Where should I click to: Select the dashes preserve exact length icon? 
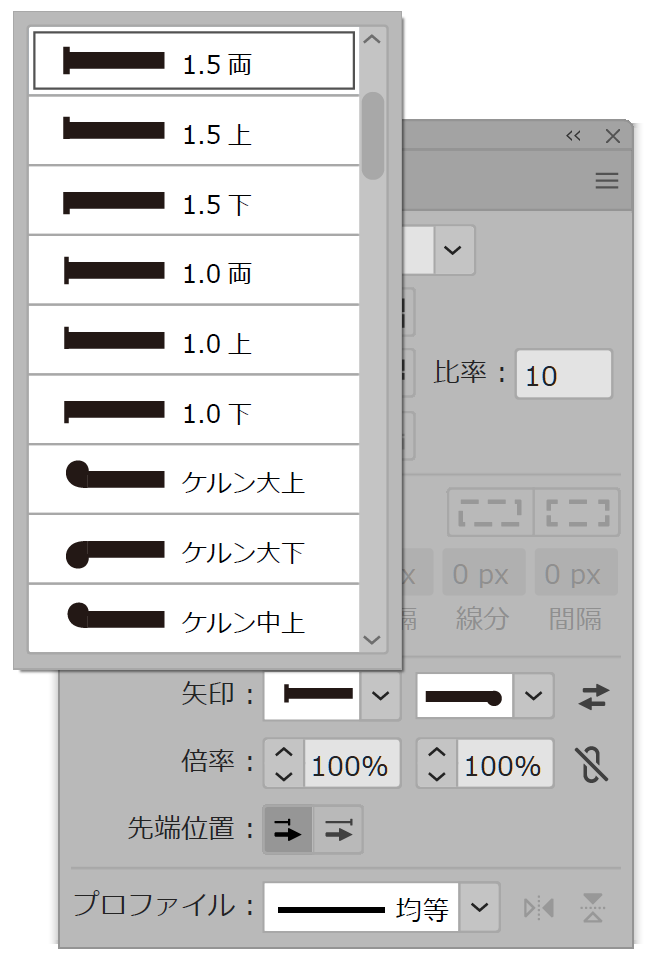(x=490, y=512)
